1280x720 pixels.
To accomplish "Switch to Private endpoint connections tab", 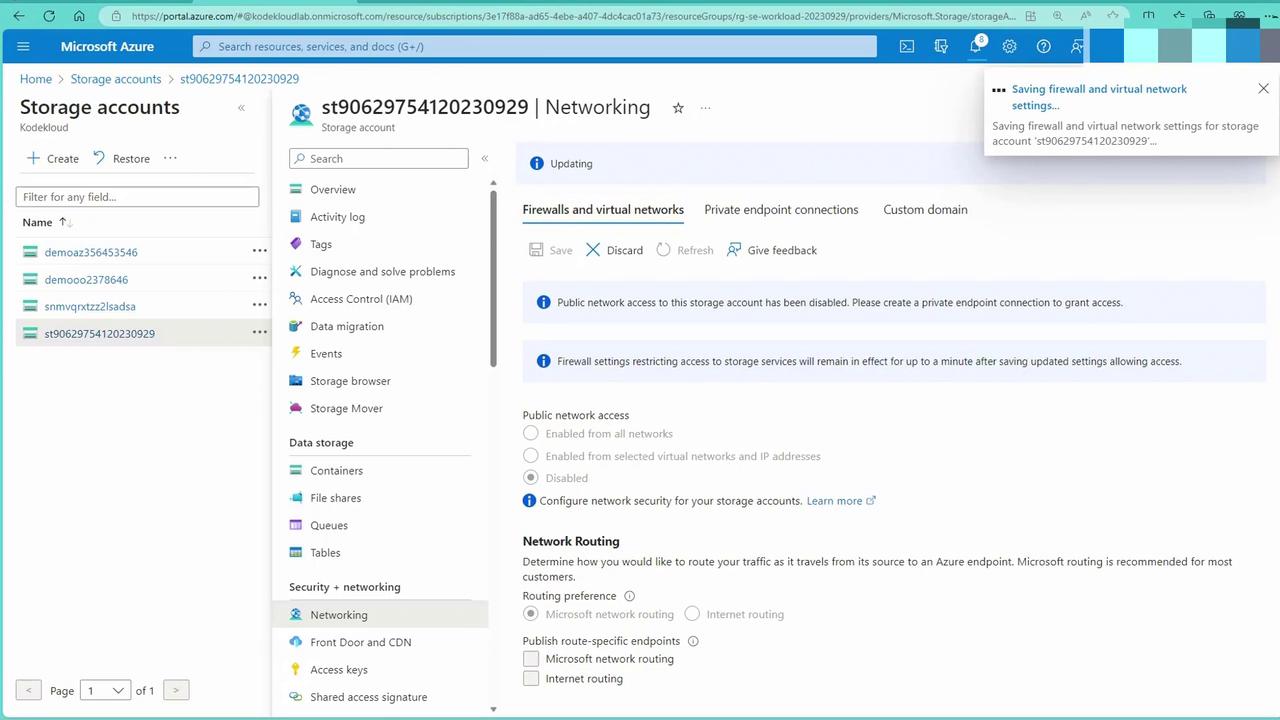I will [781, 210].
